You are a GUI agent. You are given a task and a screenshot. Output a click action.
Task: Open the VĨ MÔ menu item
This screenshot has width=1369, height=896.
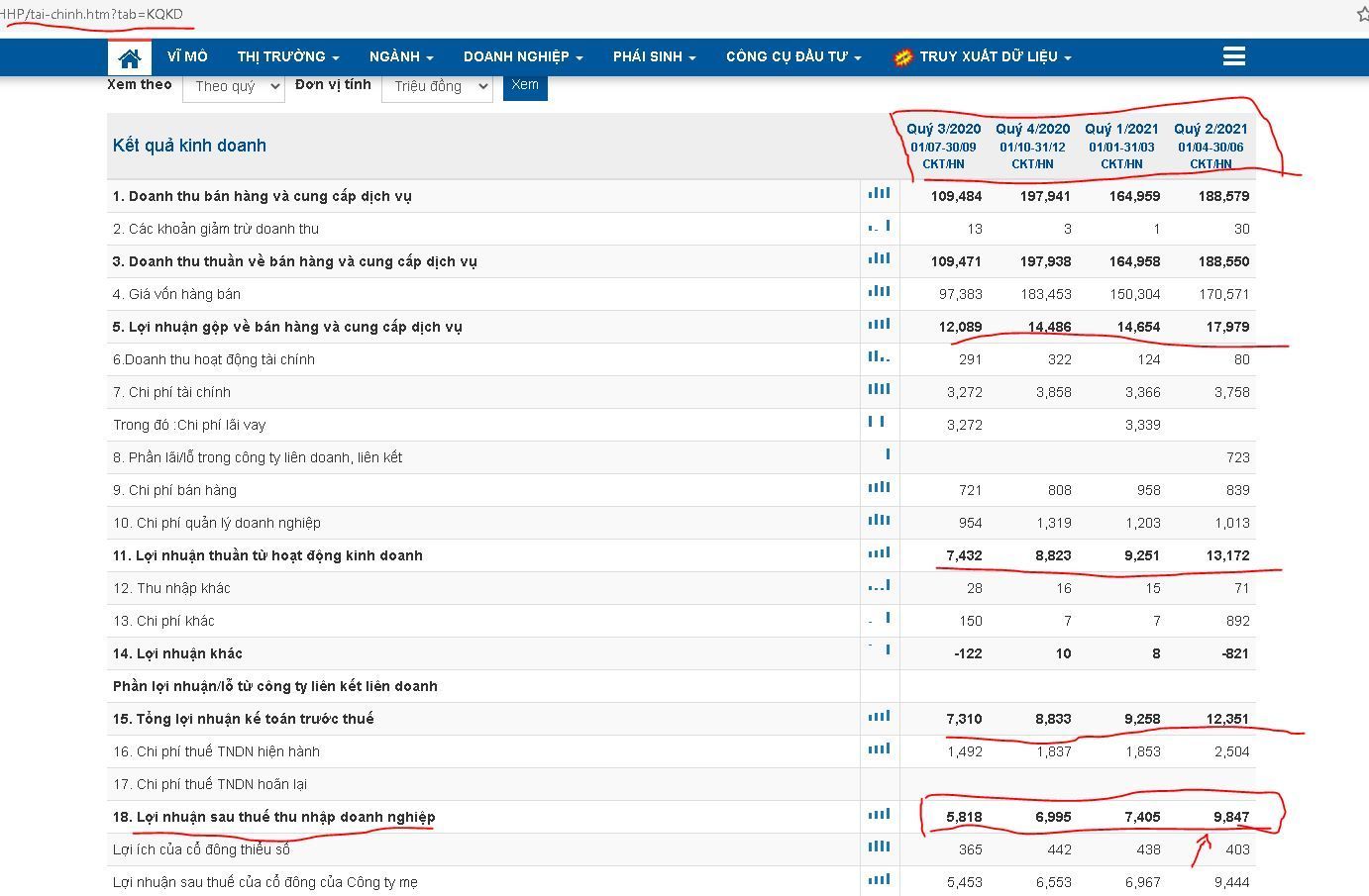(187, 56)
